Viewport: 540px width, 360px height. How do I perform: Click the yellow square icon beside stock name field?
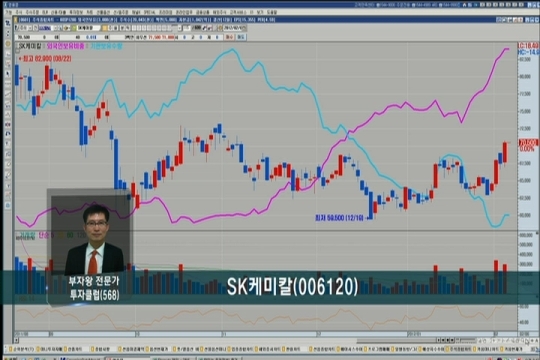click(104, 28)
